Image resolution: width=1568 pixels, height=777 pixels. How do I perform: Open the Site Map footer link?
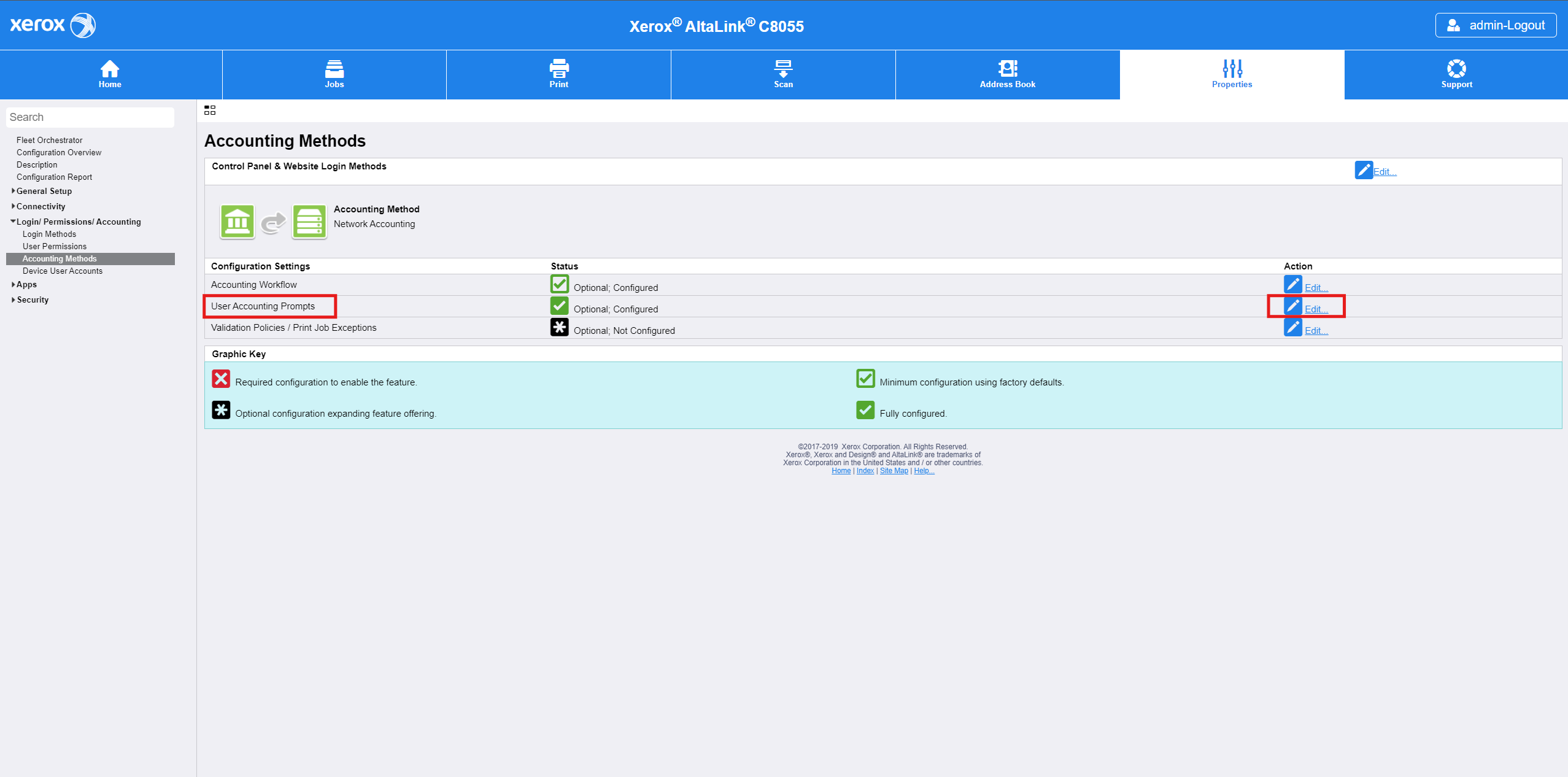tap(894, 471)
